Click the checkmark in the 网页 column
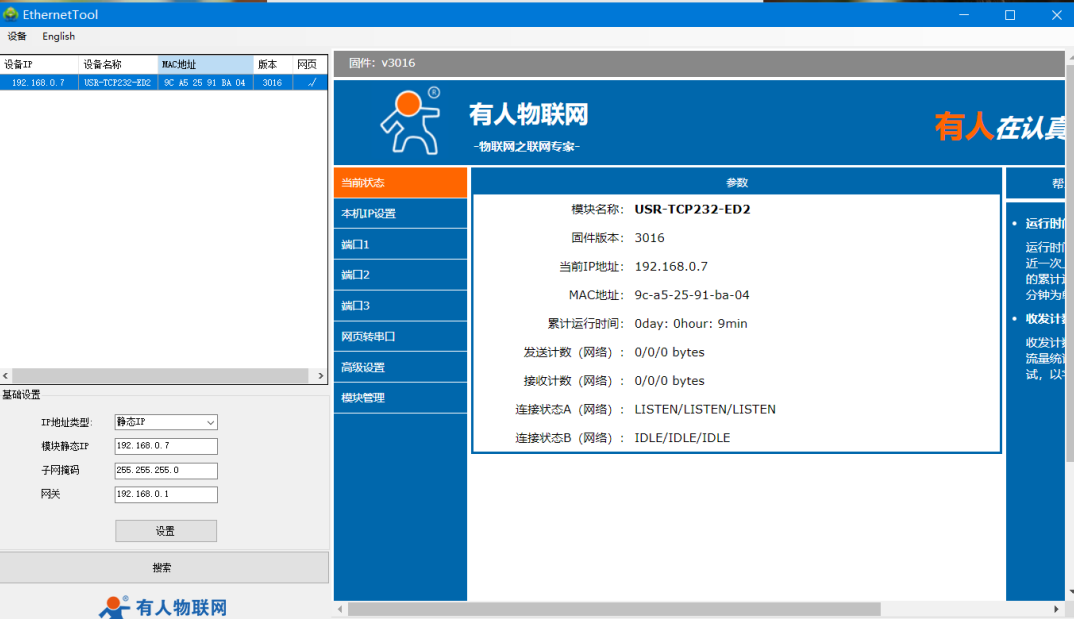 (310, 83)
